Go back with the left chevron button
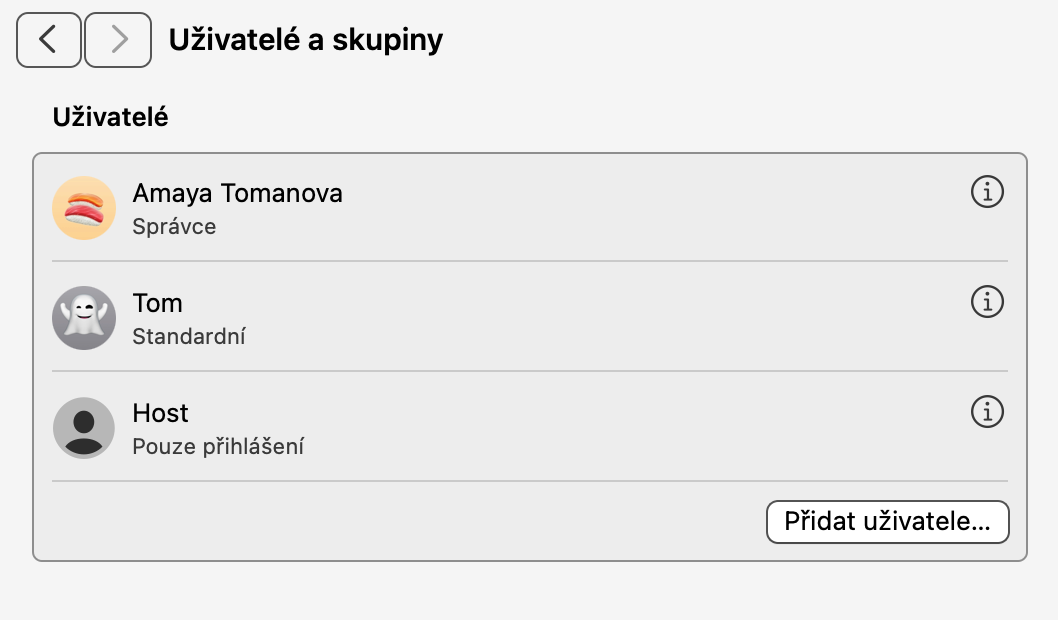Viewport: 1058px width, 620px height. [x=49, y=40]
